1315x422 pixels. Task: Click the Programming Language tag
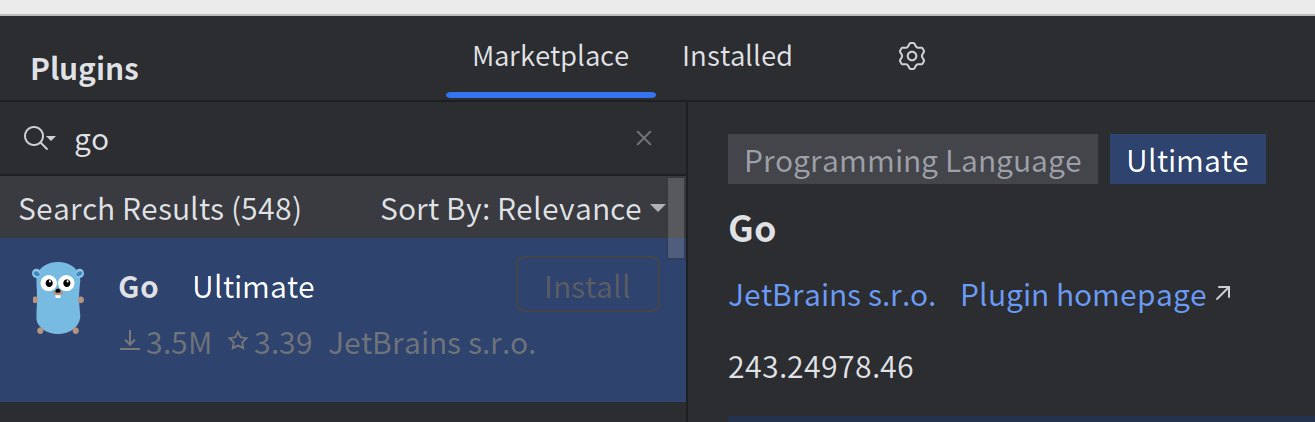point(912,161)
